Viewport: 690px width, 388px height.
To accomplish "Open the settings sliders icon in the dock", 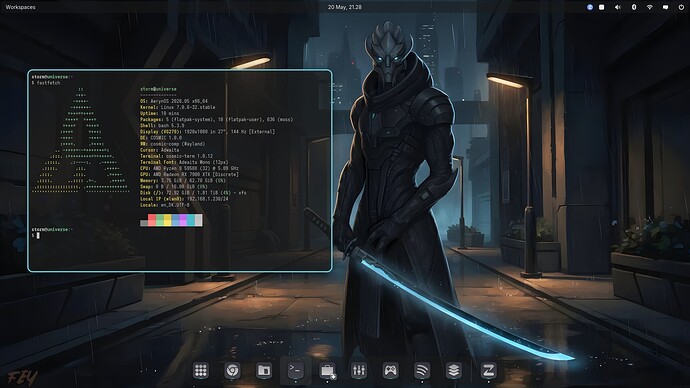I will (x=359, y=370).
